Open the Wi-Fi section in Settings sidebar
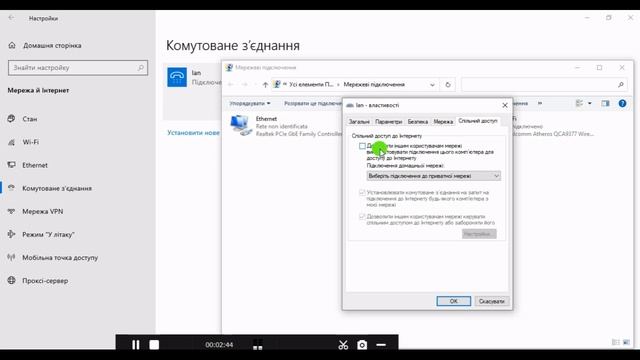 coord(31,142)
